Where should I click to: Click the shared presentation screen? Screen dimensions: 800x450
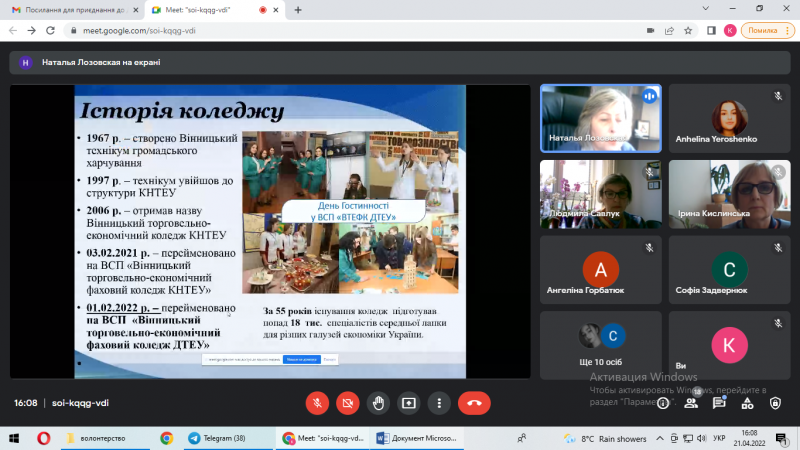(270, 232)
